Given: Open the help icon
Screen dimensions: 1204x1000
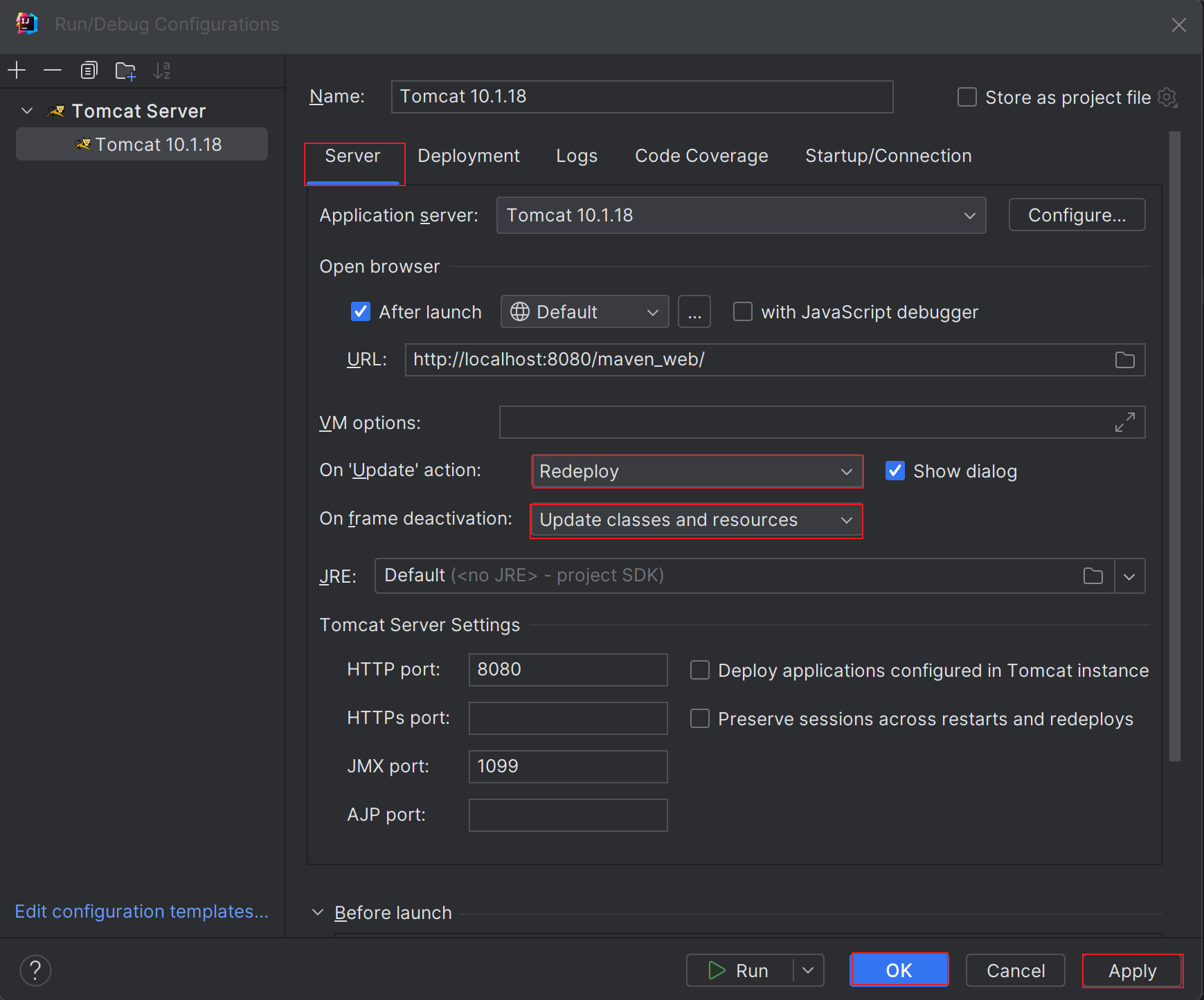Looking at the screenshot, I should [35, 970].
